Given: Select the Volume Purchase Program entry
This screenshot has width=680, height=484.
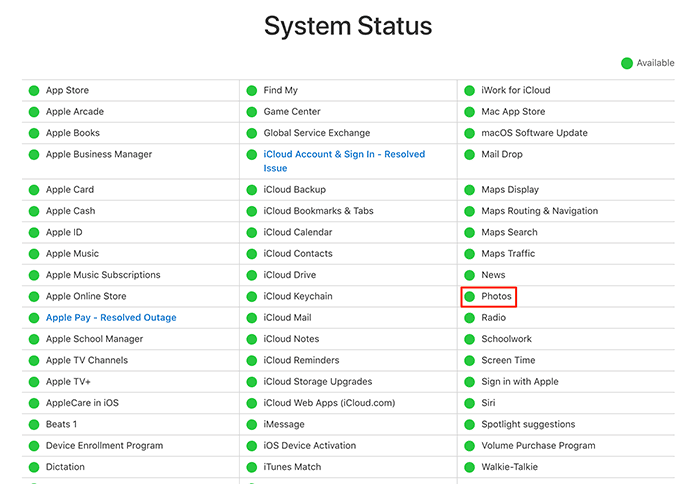Looking at the screenshot, I should point(538,445).
